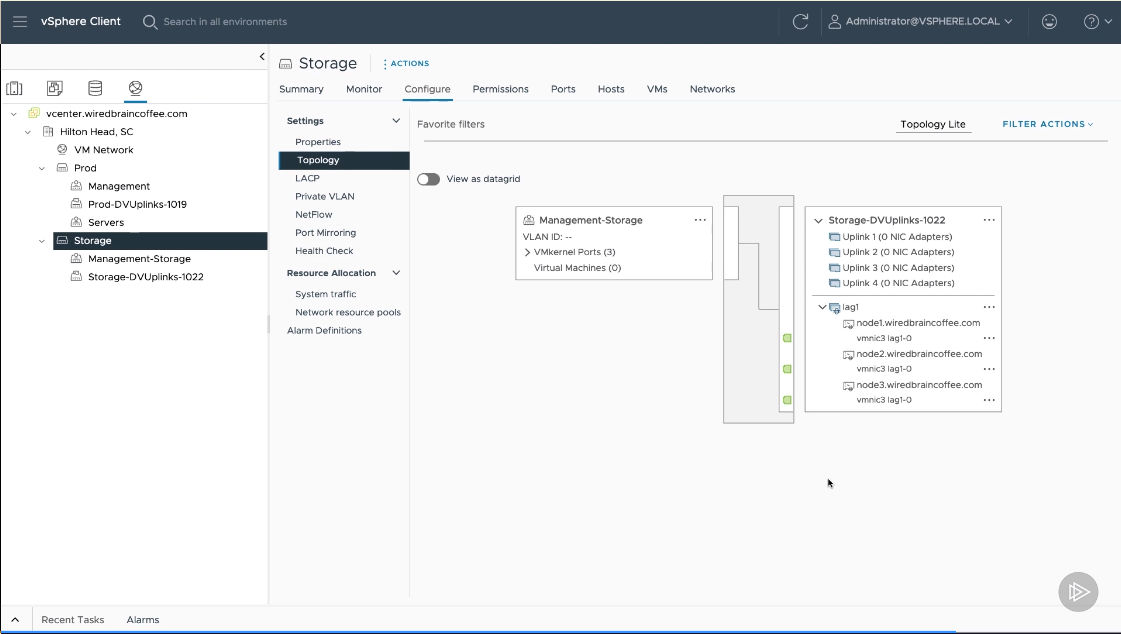
Task: Click the search in all environments field
Action: 225,21
